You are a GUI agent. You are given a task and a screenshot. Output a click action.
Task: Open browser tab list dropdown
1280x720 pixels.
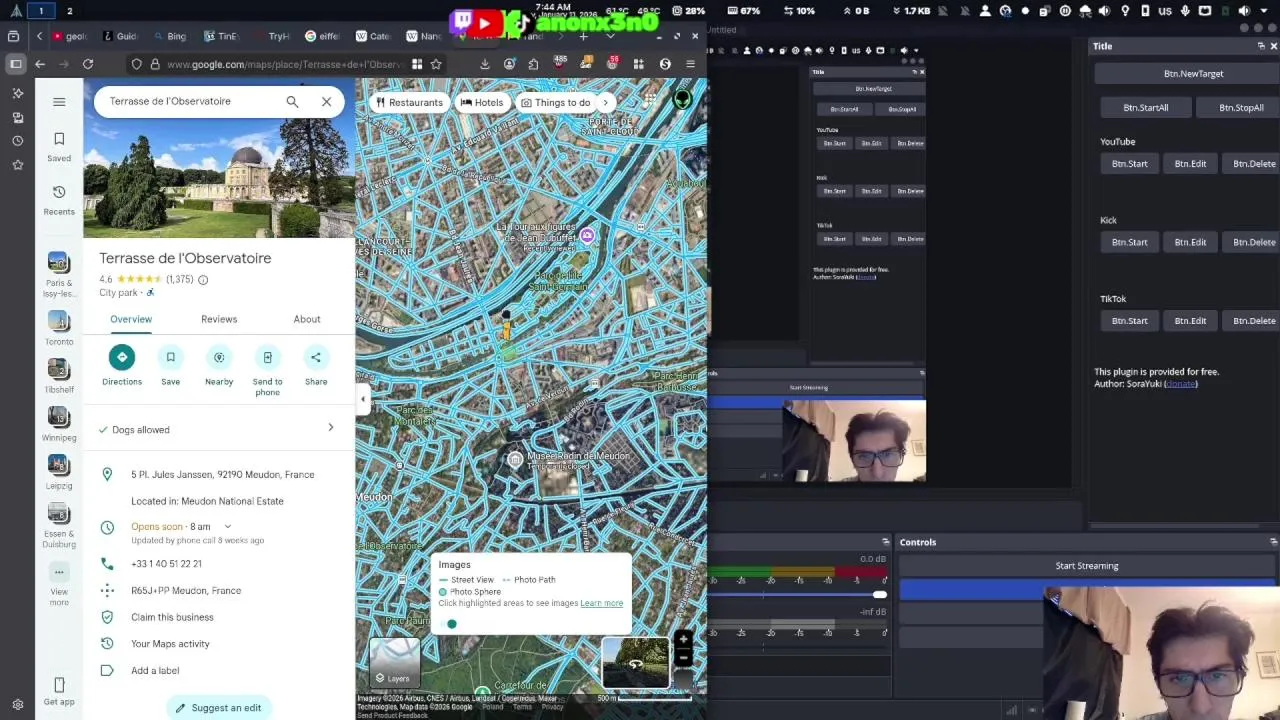pyautogui.click(x=610, y=36)
